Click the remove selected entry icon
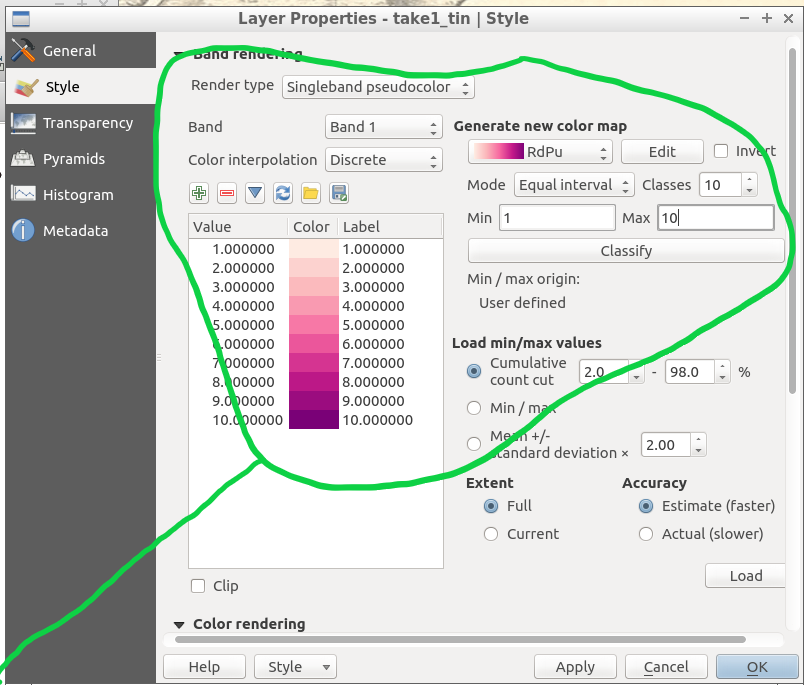This screenshot has width=804, height=685. tap(227, 193)
